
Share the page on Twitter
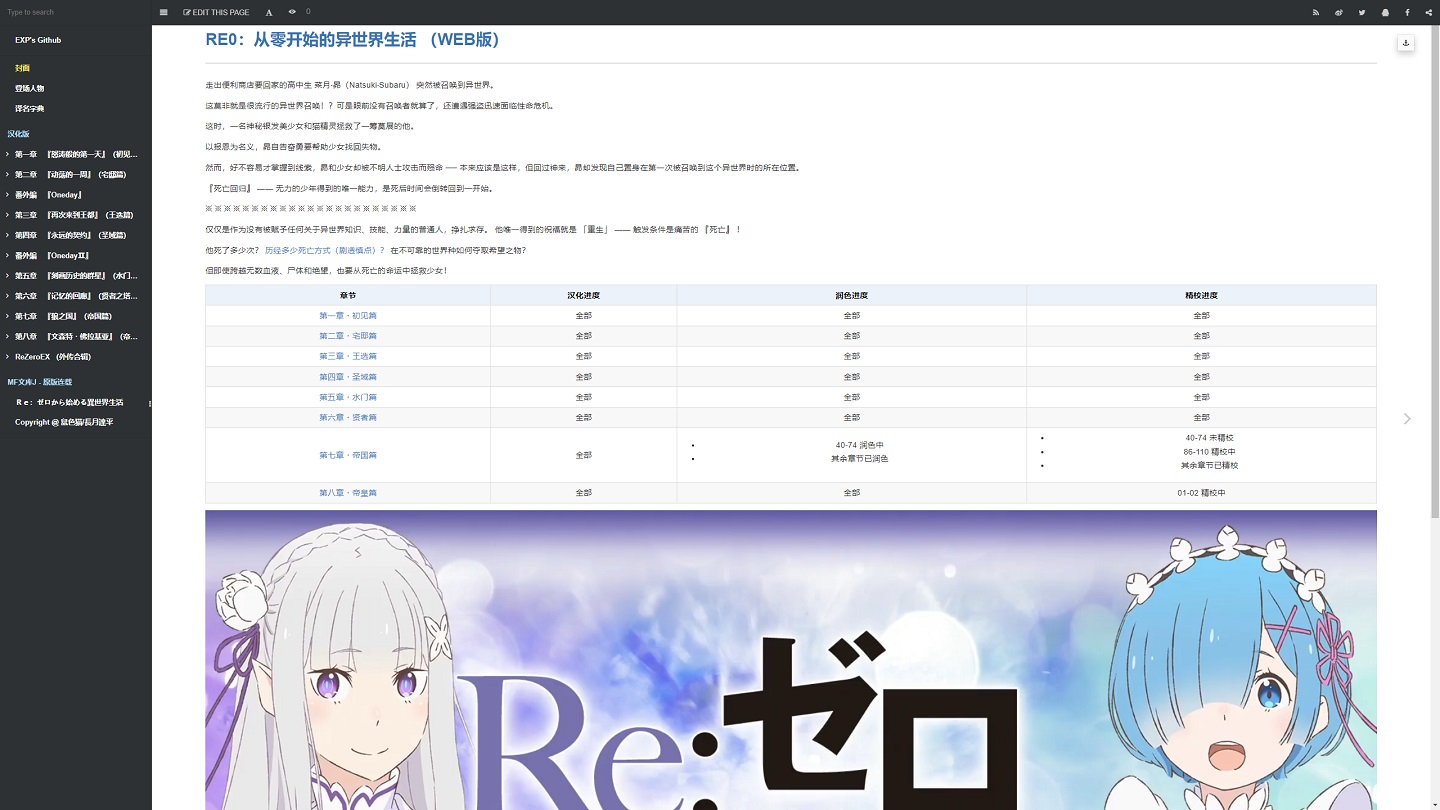click(x=1362, y=12)
